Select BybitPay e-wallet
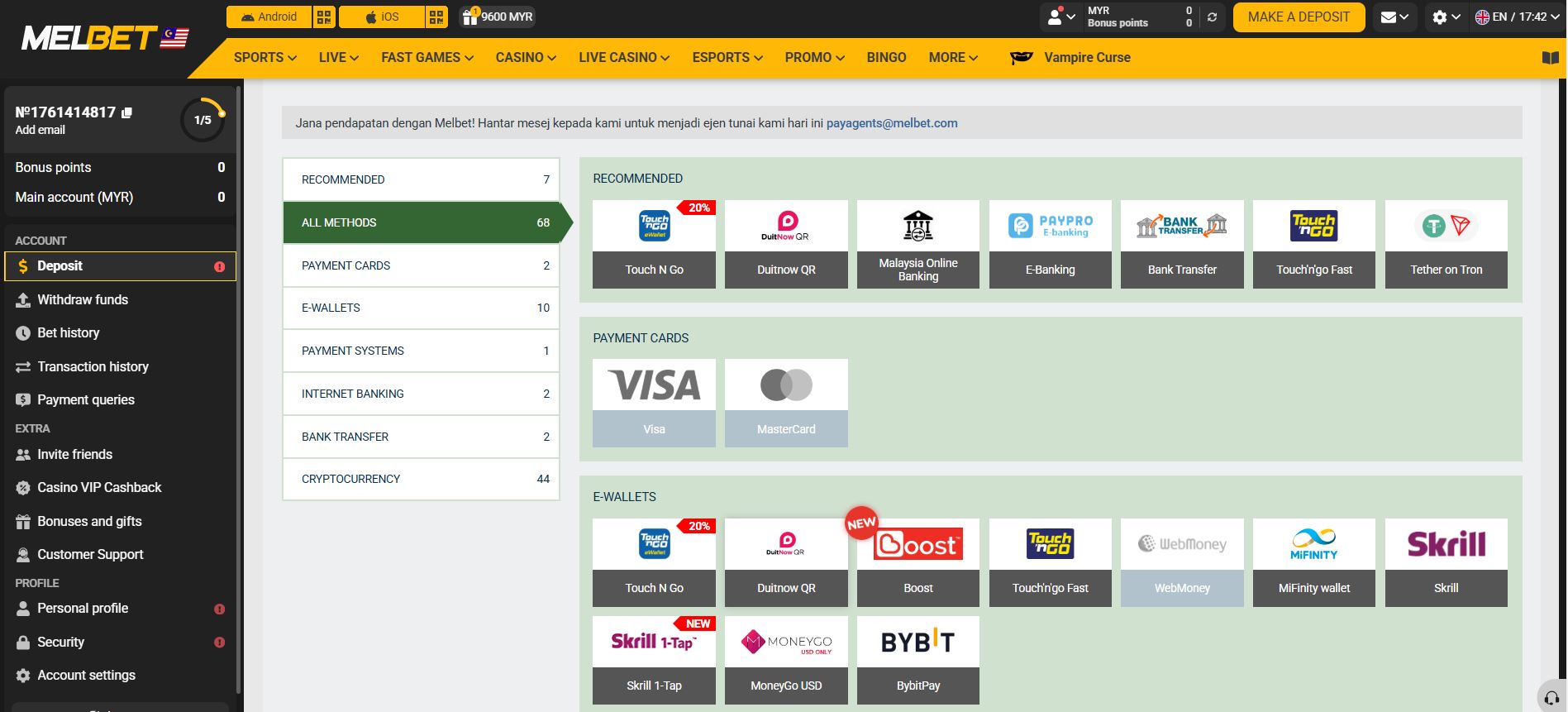Screen dimensions: 1568x712 coord(917,660)
